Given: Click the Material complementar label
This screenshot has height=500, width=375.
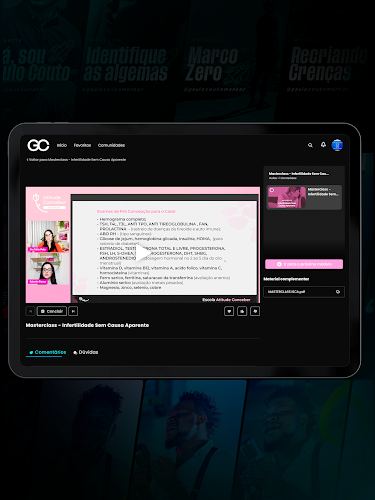Looking at the screenshot, I should [x=286, y=279].
